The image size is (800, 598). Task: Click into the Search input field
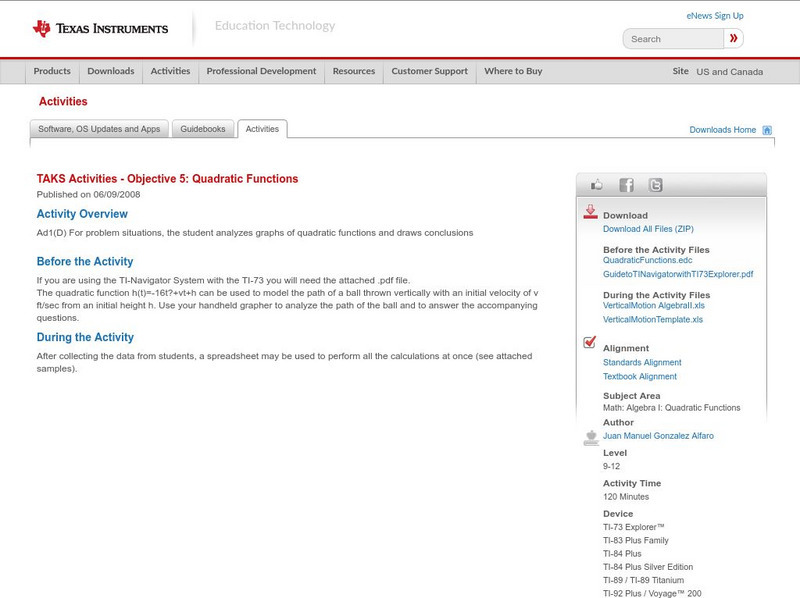[x=673, y=39]
